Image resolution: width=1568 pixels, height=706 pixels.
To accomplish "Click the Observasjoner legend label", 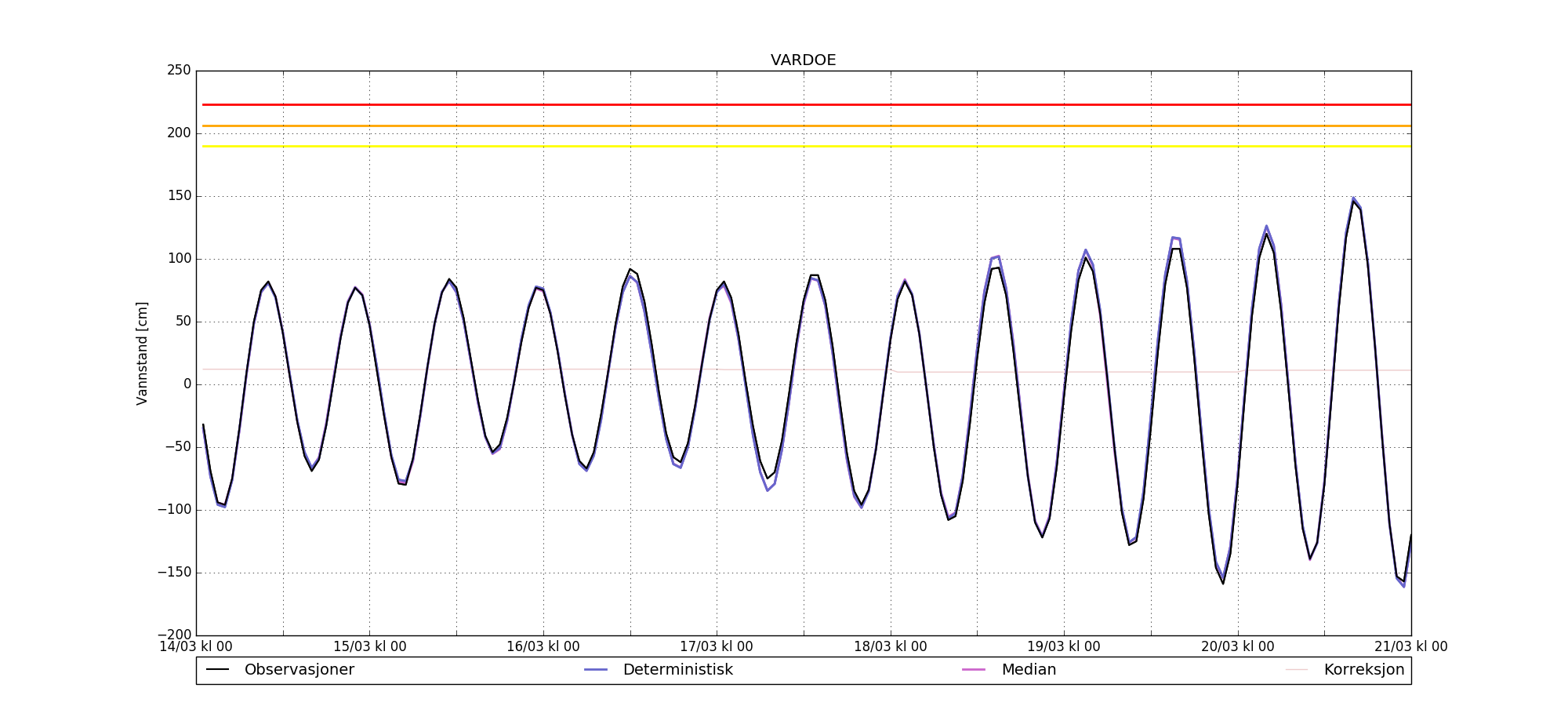I will tap(299, 670).
